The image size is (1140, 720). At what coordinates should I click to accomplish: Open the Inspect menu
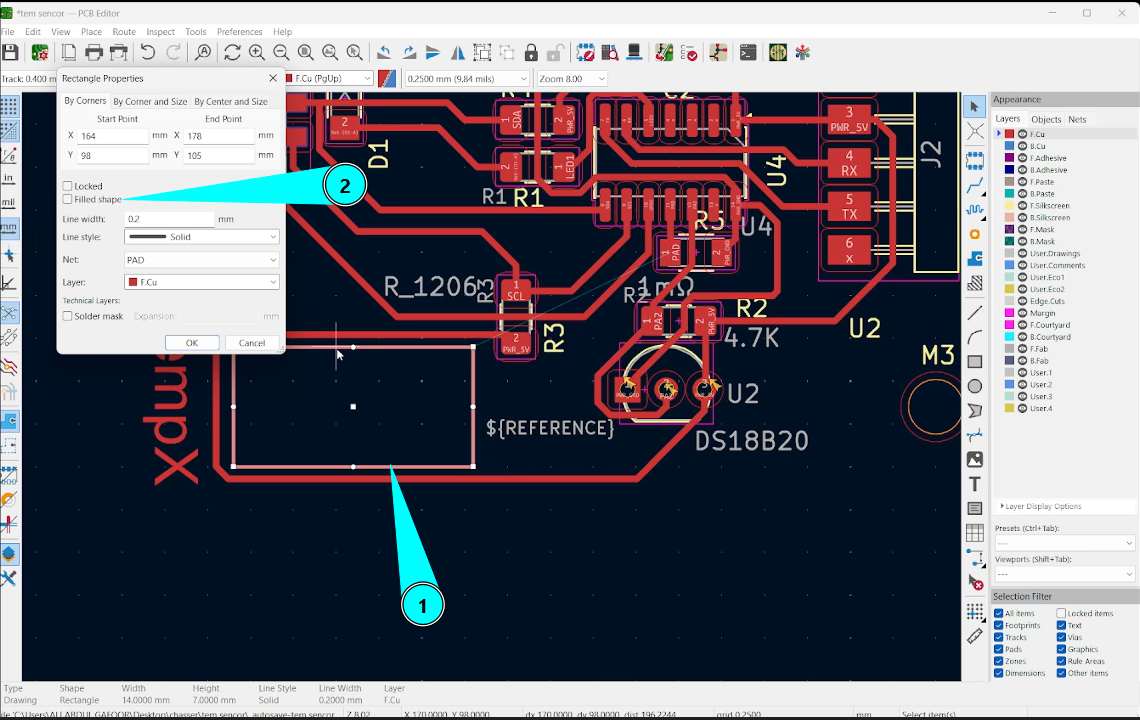160,32
